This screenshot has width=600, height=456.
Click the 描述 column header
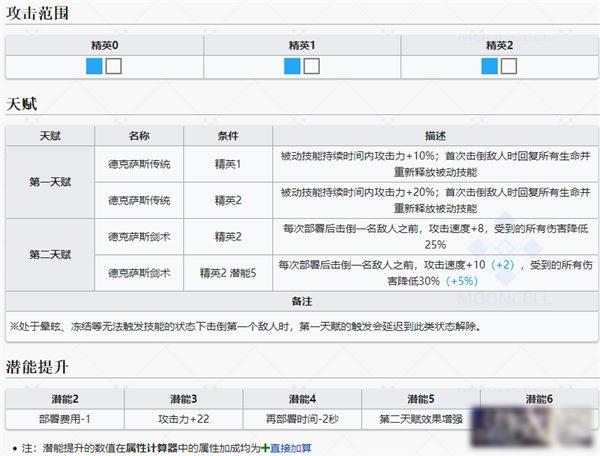point(435,136)
